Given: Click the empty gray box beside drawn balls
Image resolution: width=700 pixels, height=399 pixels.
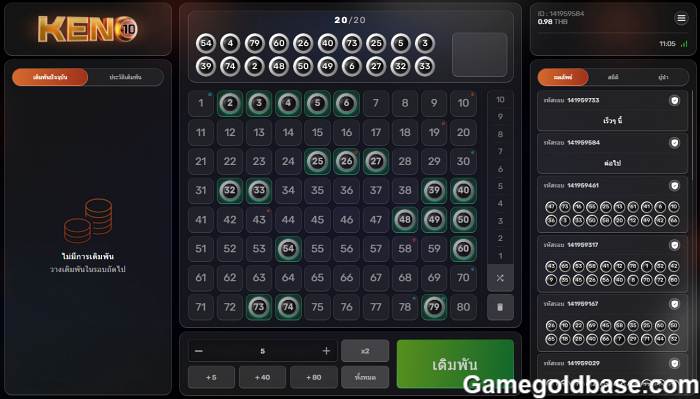Looking at the screenshot, I should point(479,54).
